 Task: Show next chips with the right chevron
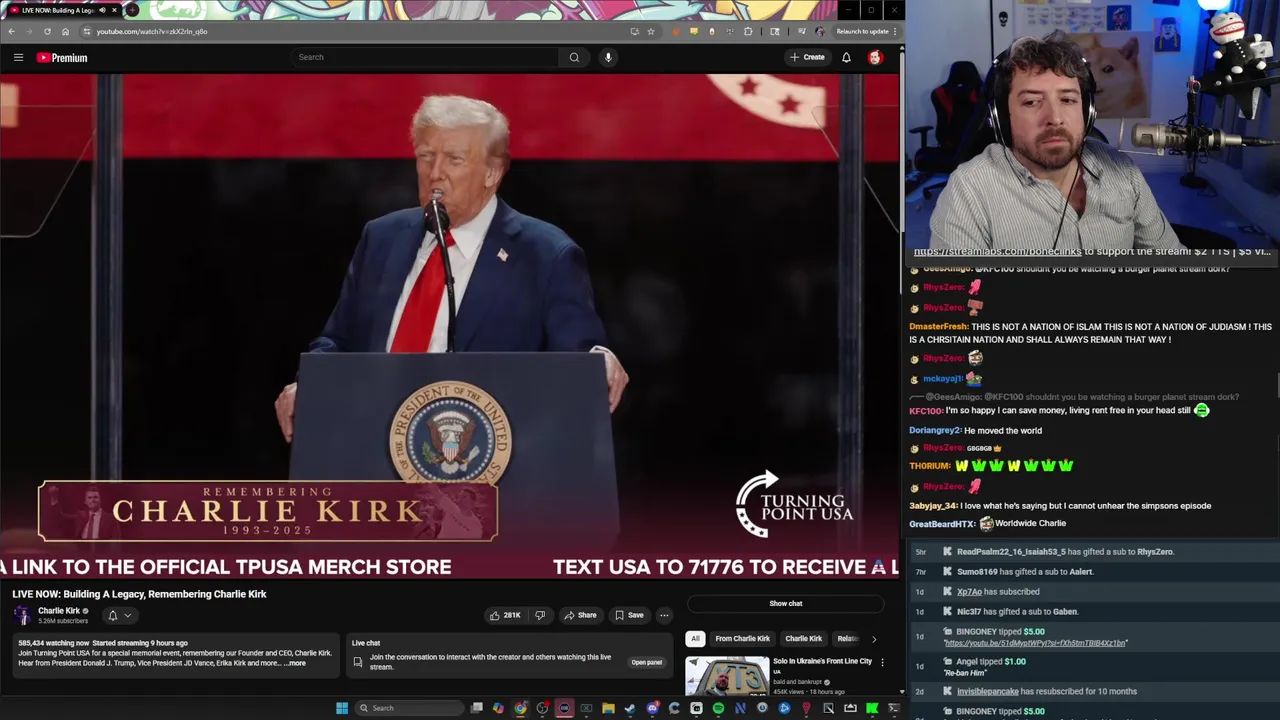coord(874,638)
